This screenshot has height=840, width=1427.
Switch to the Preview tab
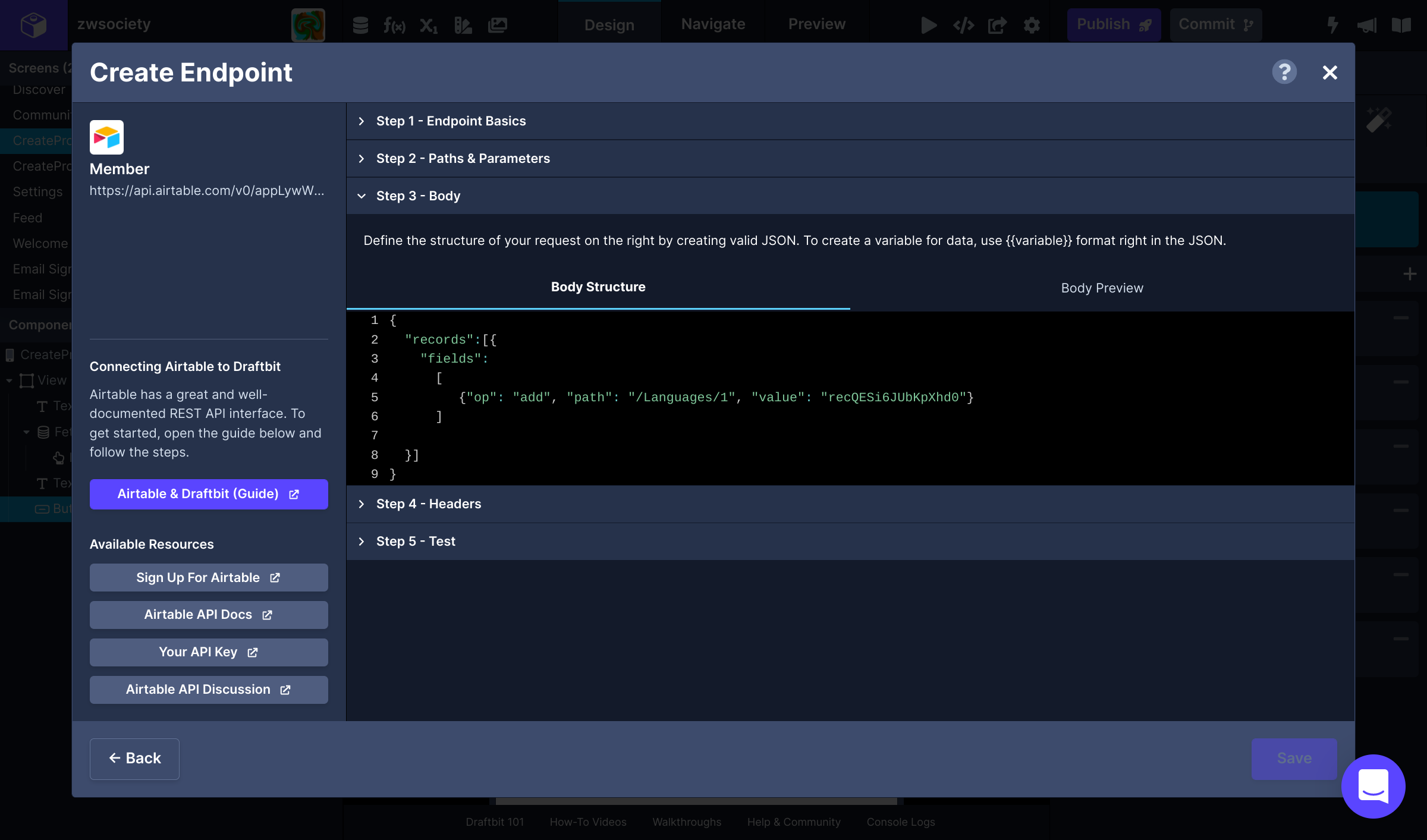tap(816, 24)
